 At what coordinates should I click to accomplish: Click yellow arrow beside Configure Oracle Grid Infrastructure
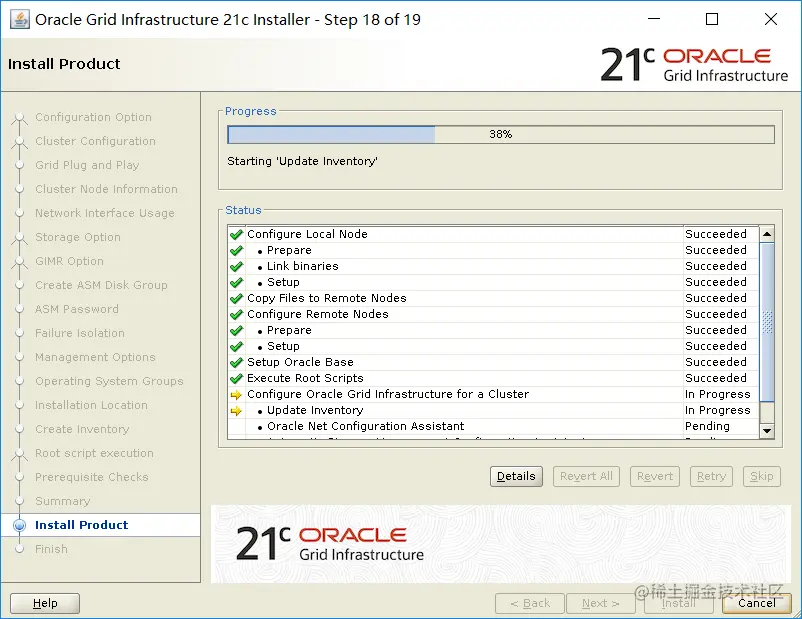click(x=236, y=395)
